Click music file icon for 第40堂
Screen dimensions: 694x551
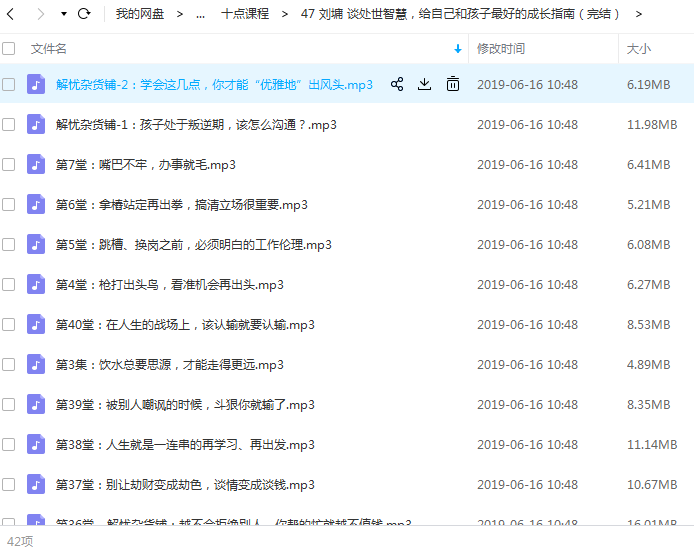coord(36,325)
